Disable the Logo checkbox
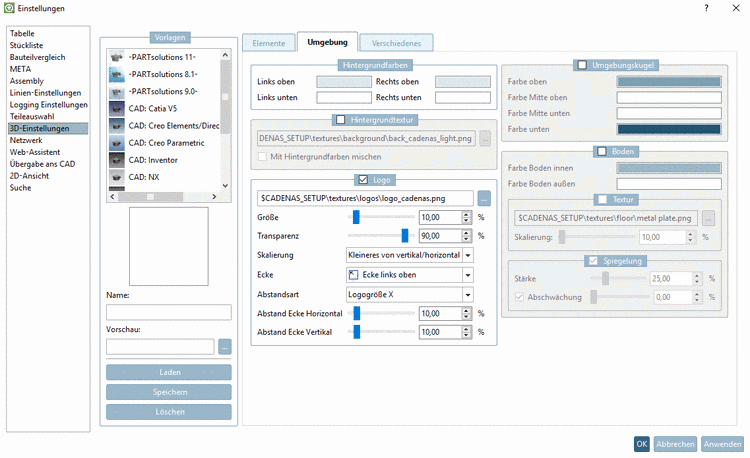Screen dimensions: 750x458 click(363, 180)
